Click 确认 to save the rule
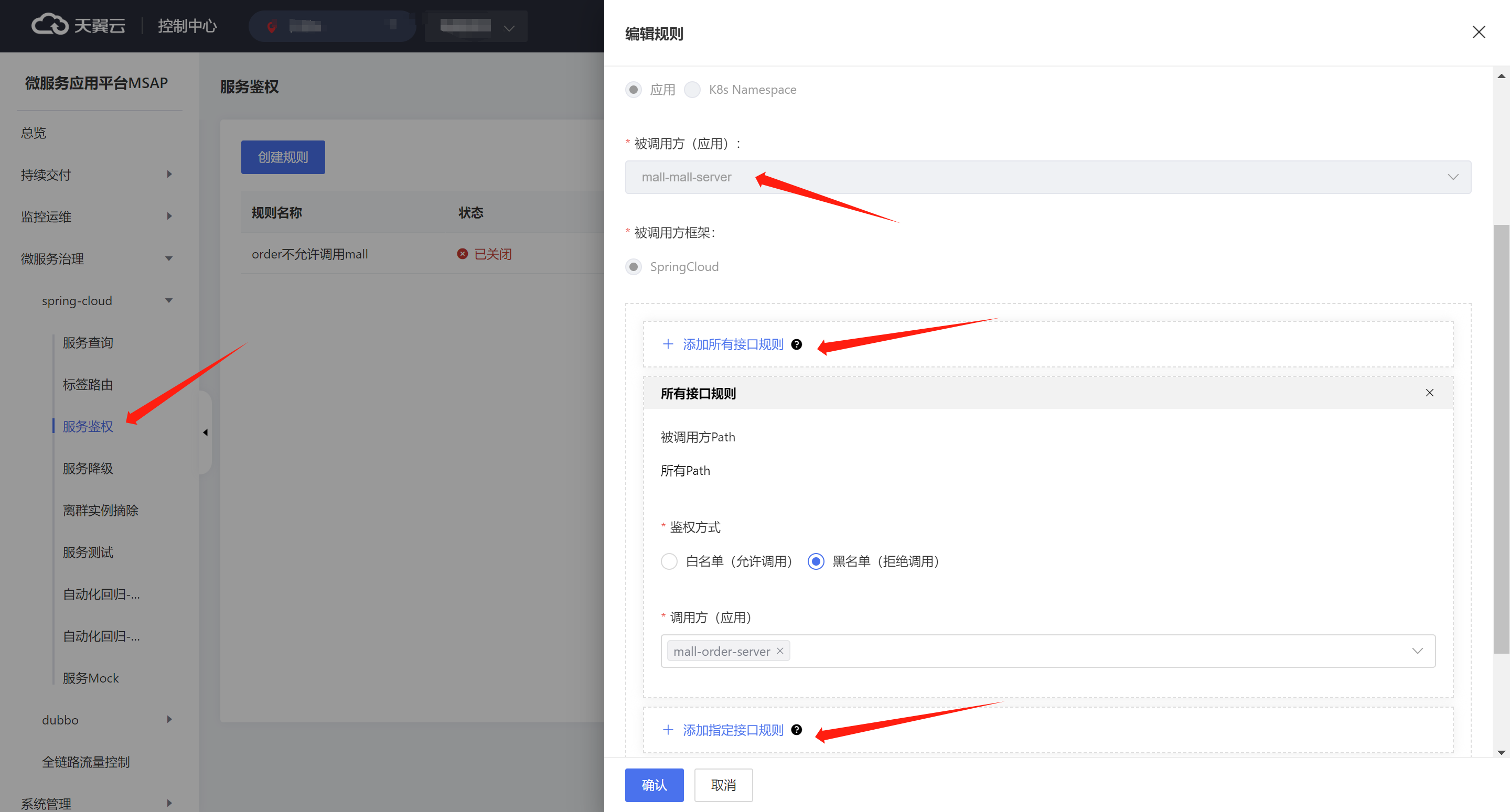The image size is (1510, 812). [654, 785]
